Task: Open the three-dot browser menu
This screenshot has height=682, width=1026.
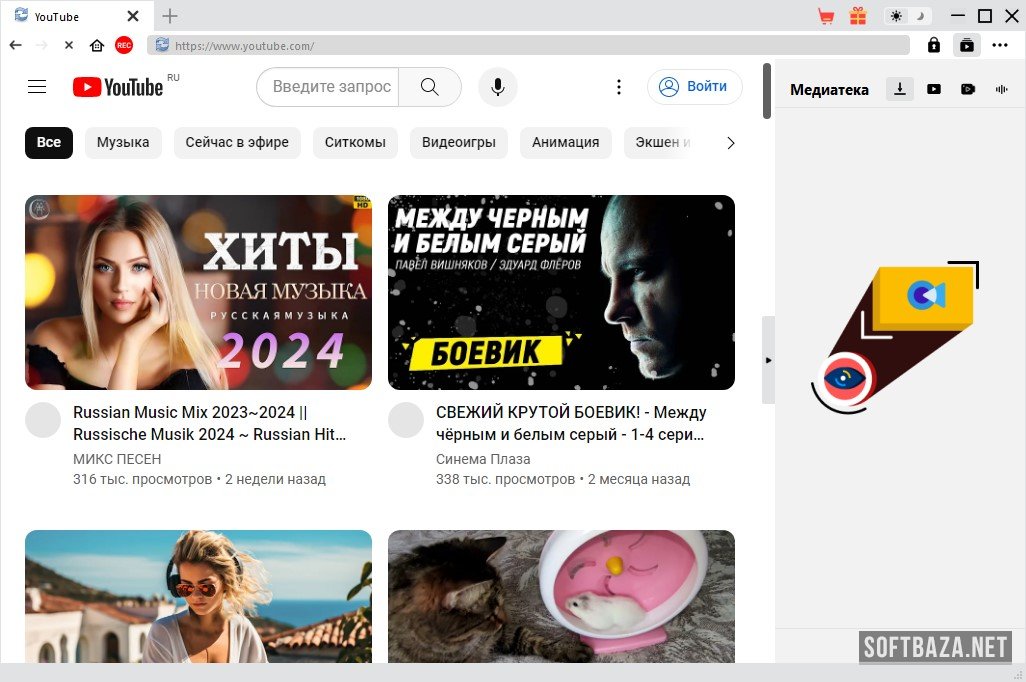Action: coord(1001,45)
